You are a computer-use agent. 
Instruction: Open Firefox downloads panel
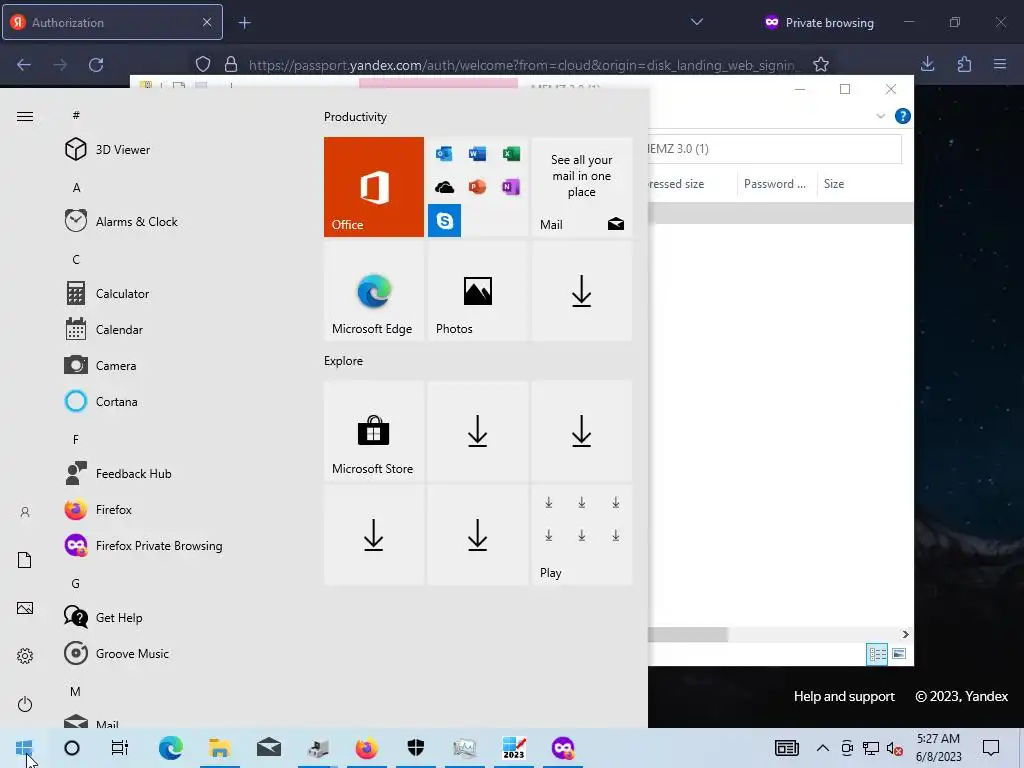click(x=927, y=64)
